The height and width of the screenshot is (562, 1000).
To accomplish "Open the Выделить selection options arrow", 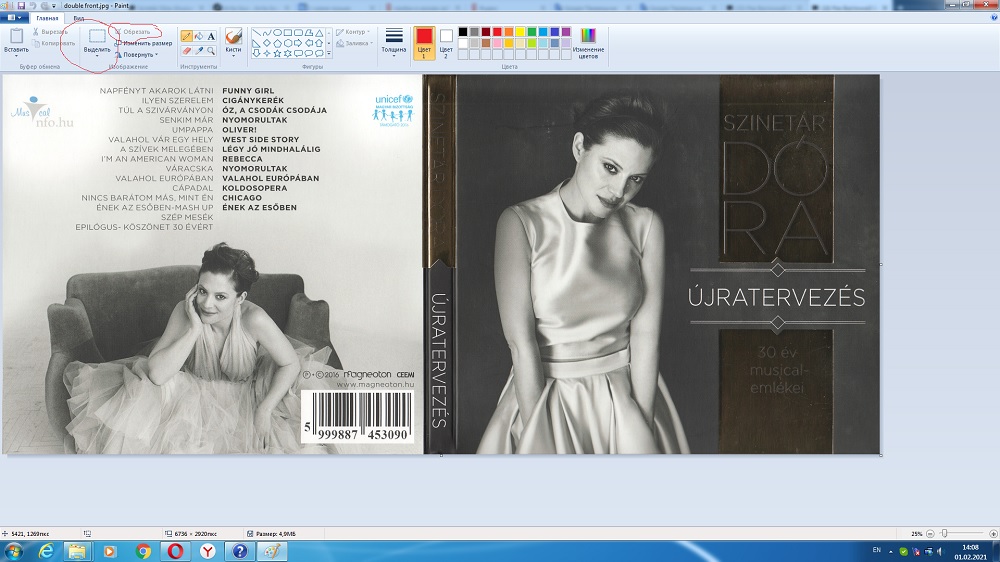I will (x=97, y=54).
